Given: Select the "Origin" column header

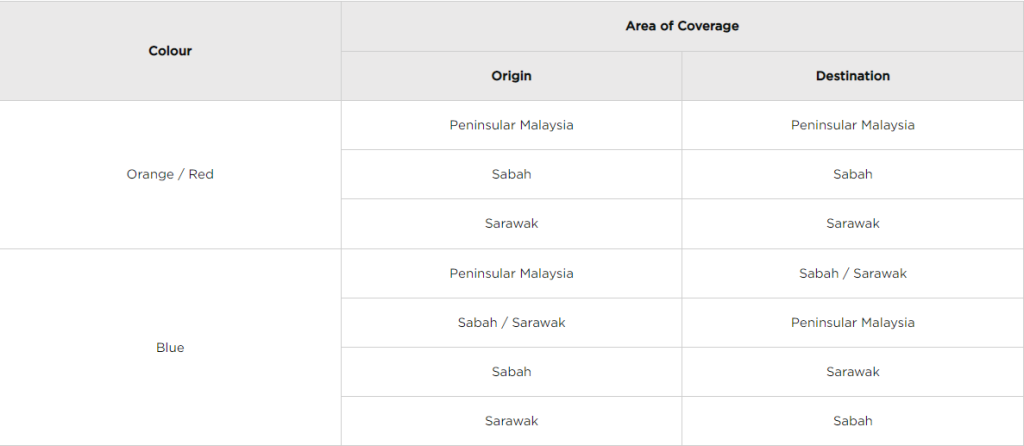Looking at the screenshot, I should click(x=511, y=76).
